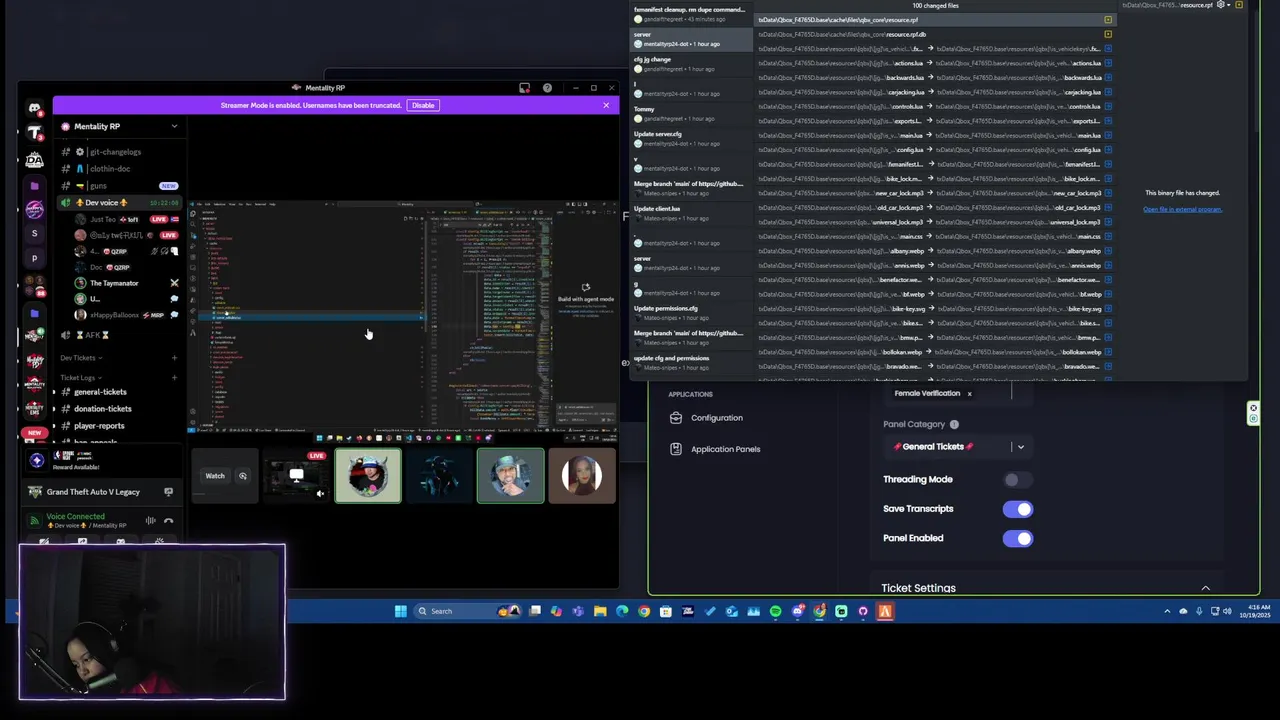Open Configuration under Applications
1280x720 pixels.
click(x=716, y=418)
